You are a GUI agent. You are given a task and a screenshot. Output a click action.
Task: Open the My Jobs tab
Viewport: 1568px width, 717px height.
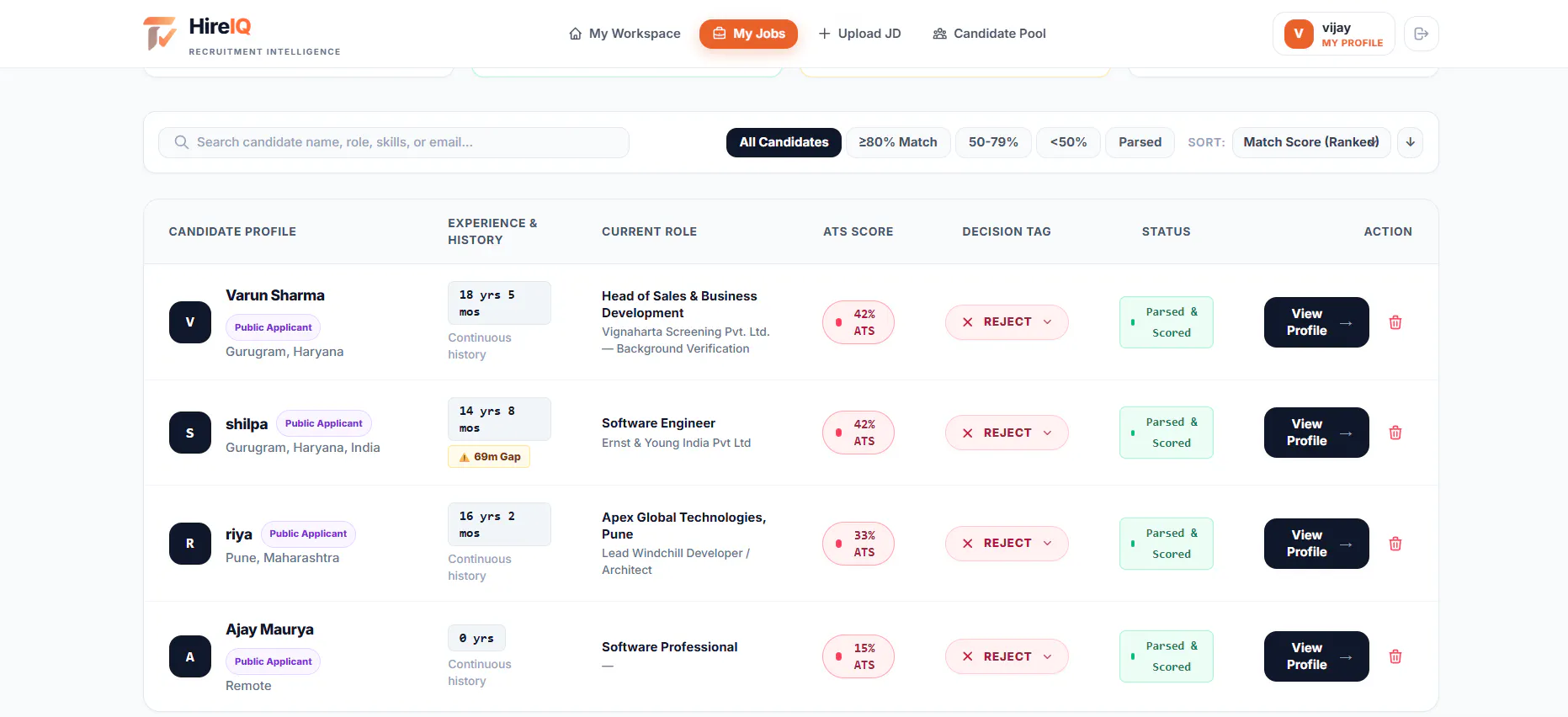coord(748,34)
